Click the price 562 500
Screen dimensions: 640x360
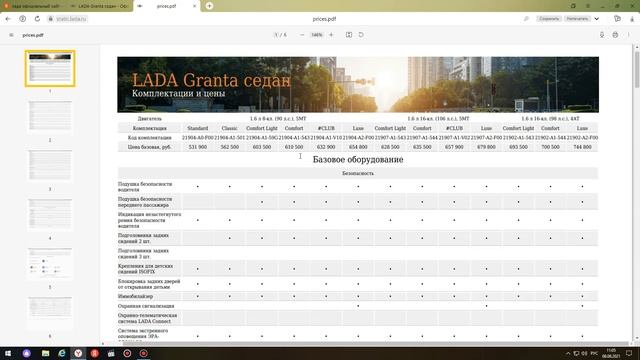230,147
